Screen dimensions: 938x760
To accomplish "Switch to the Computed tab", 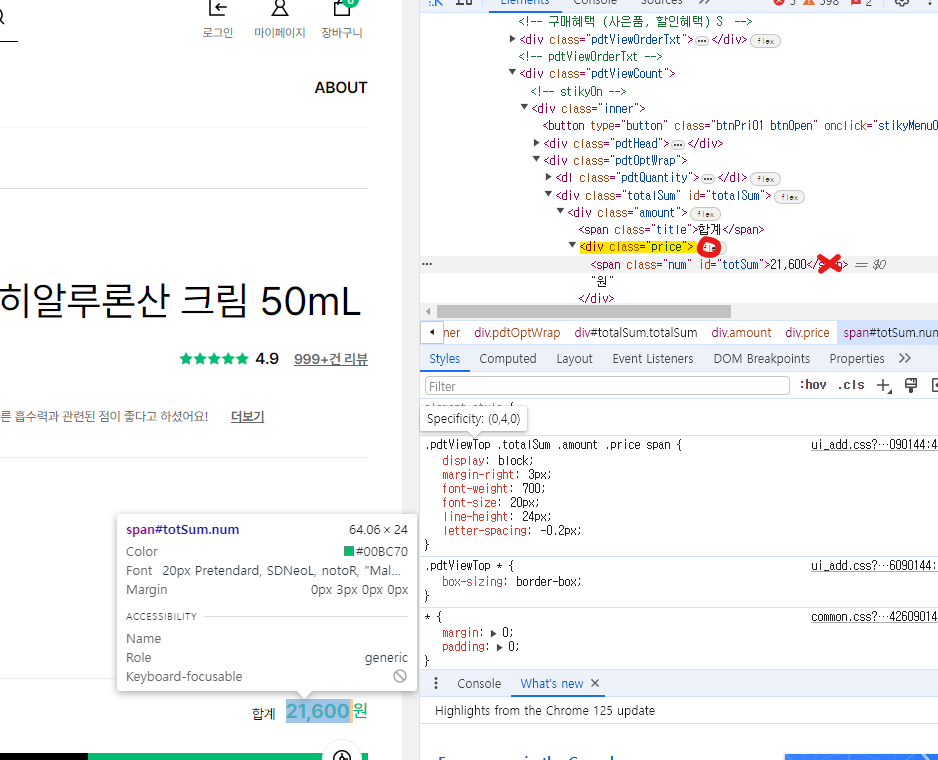I will click(508, 358).
